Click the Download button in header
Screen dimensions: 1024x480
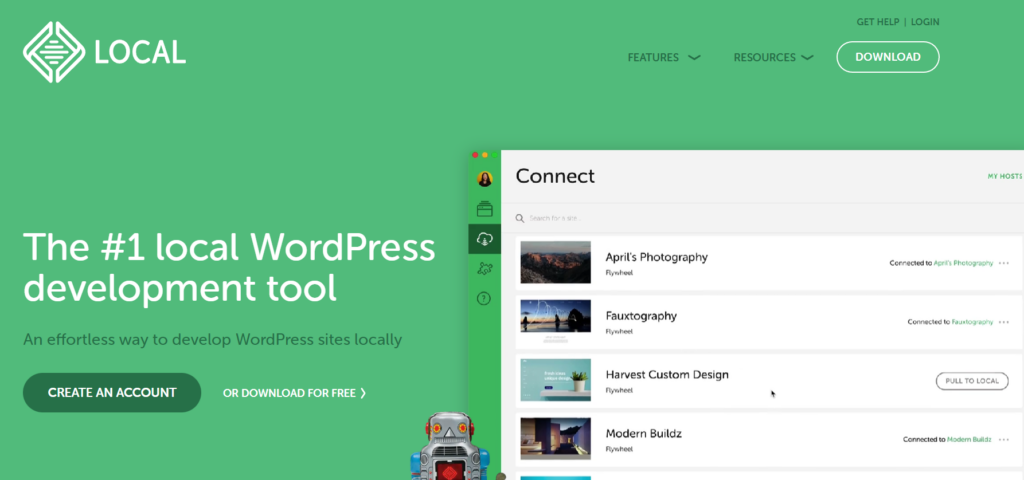[x=887, y=57]
